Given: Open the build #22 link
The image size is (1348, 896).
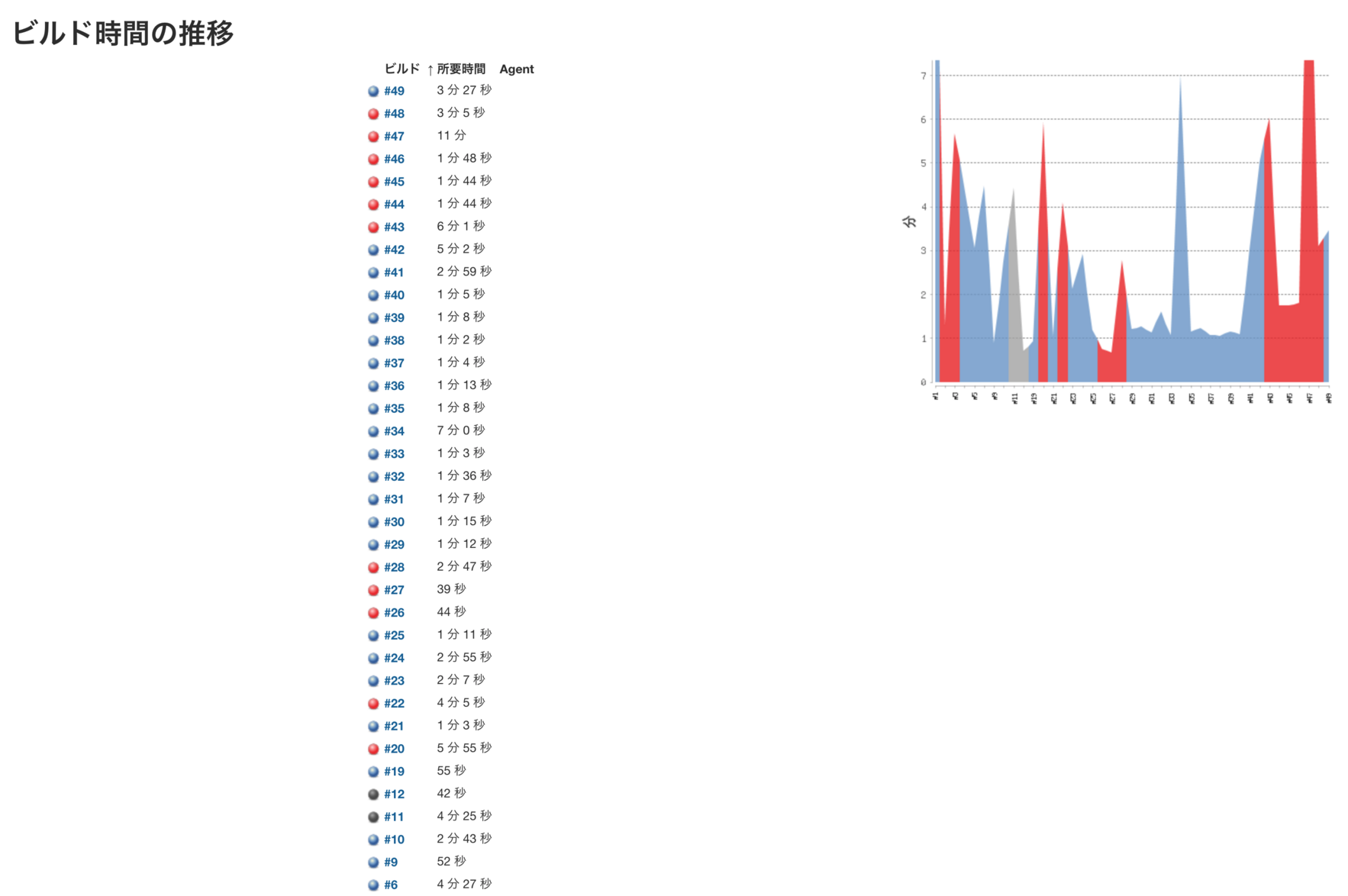Looking at the screenshot, I should tap(394, 704).
